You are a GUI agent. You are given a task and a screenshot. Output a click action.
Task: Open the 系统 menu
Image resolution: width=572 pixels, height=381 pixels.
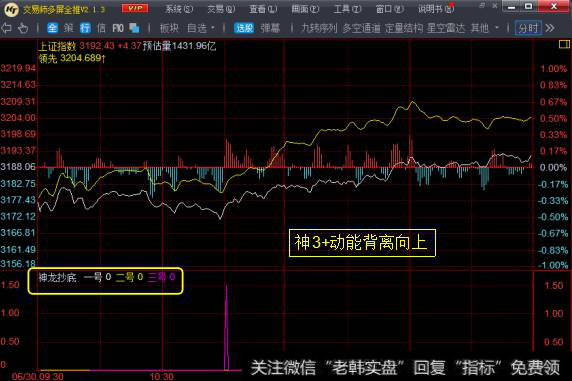coord(179,9)
